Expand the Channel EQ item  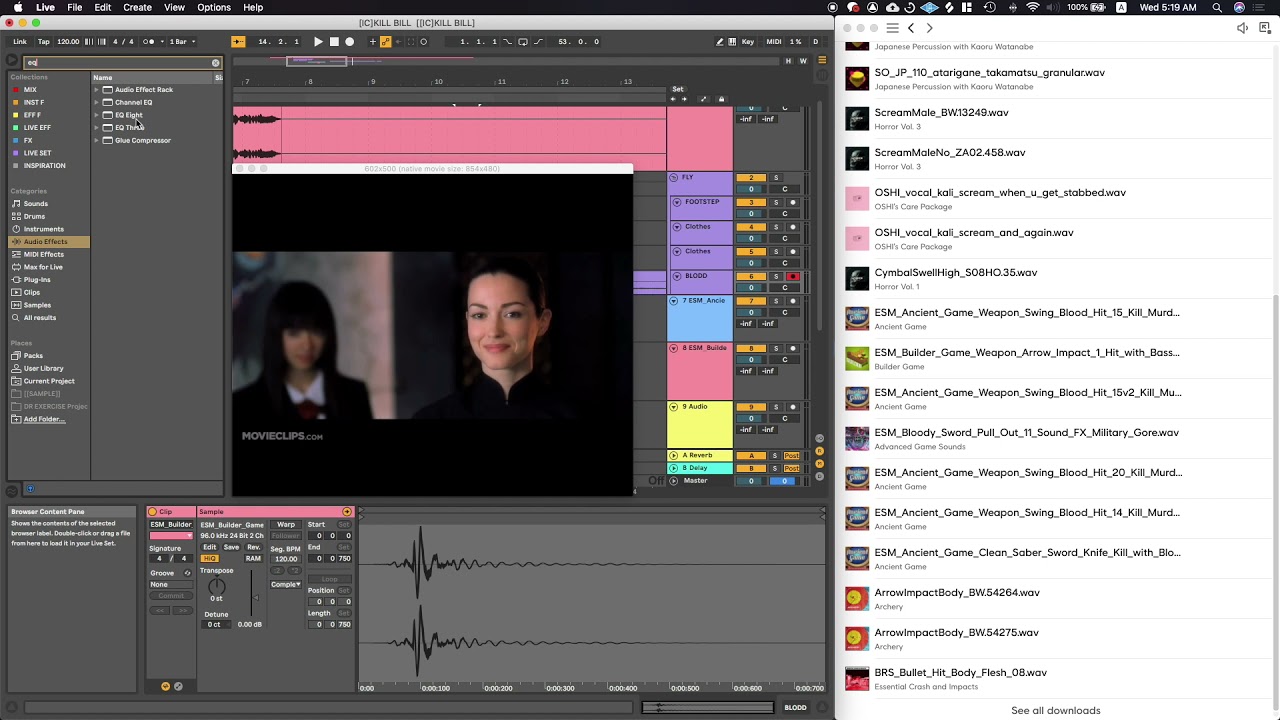point(97,102)
